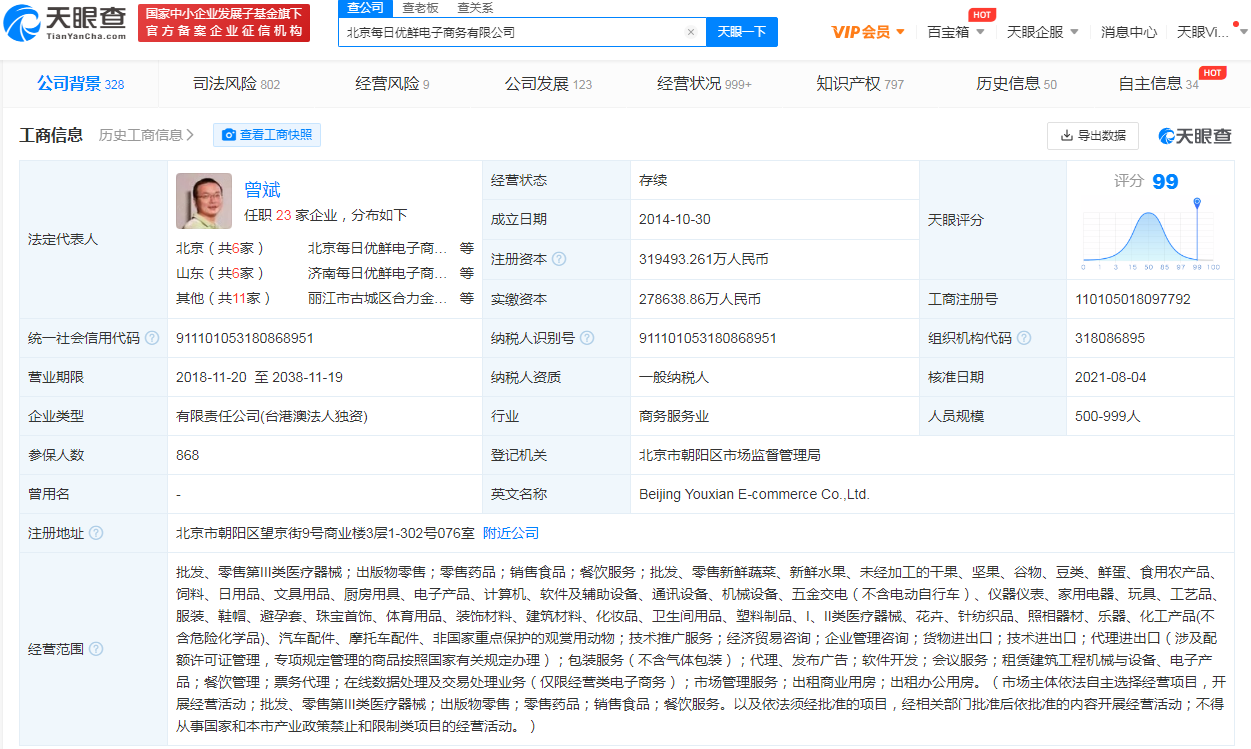Screen dimensions: 1251x749
Task: Click the 天眼查 watermark logo beside export
Action: coord(1196,136)
